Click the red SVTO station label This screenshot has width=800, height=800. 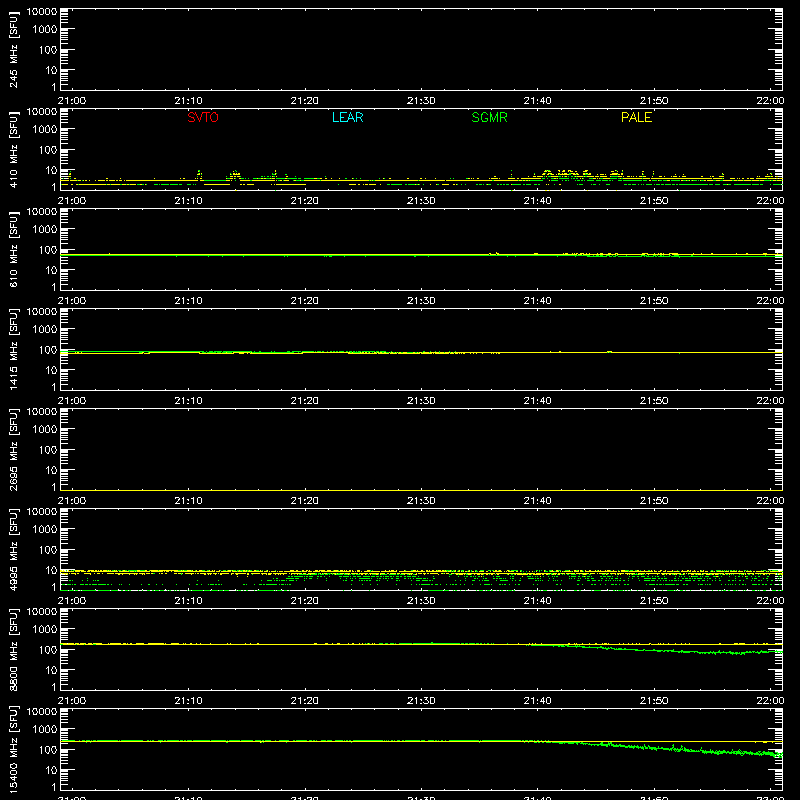click(203, 117)
